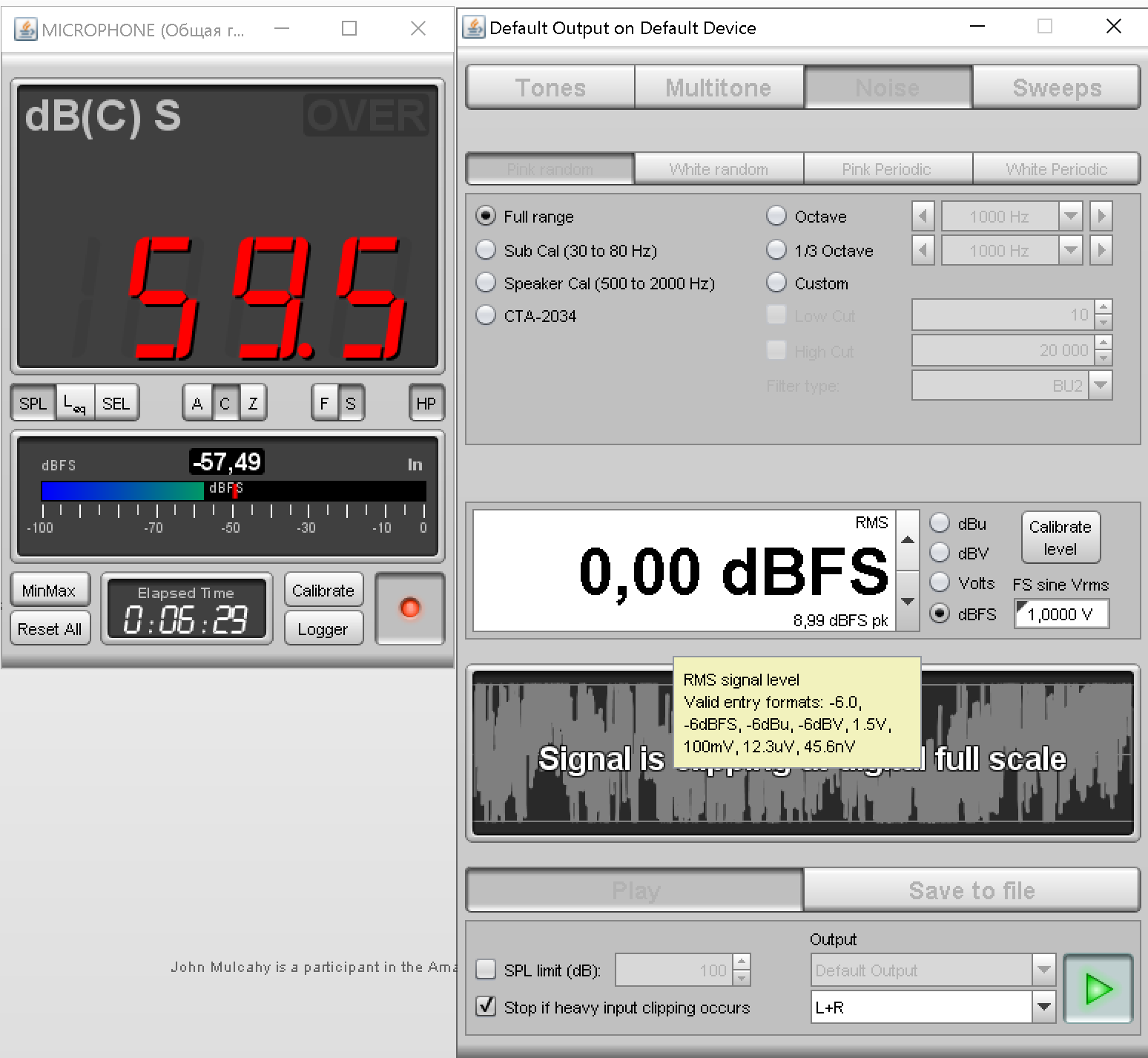Switch to the Multitone tab
This screenshot has height=1058, width=1148.
coord(719,88)
